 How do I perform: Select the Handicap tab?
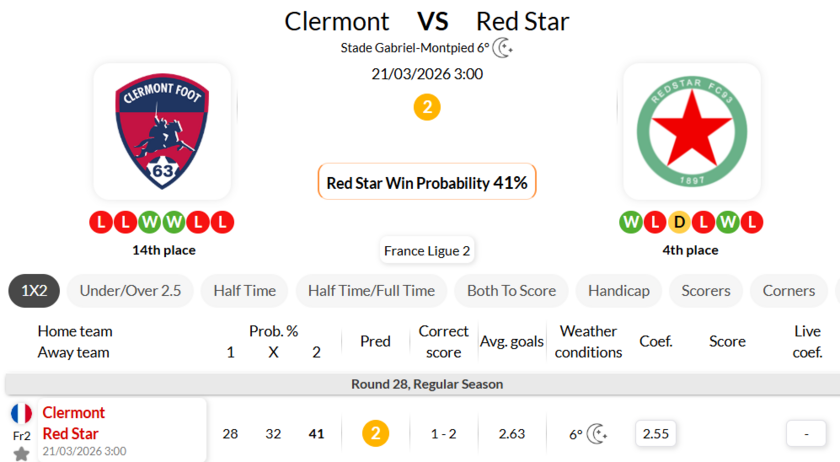[618, 290]
